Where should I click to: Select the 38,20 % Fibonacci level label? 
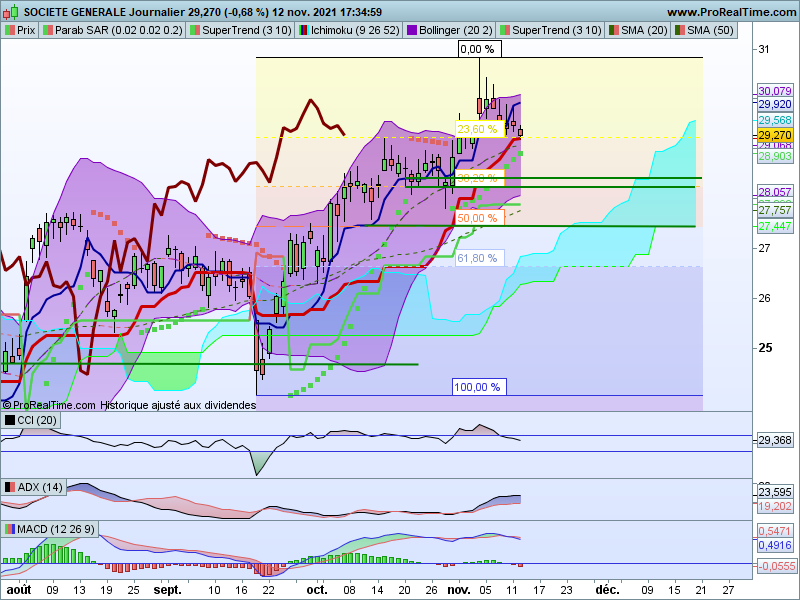pos(478,178)
